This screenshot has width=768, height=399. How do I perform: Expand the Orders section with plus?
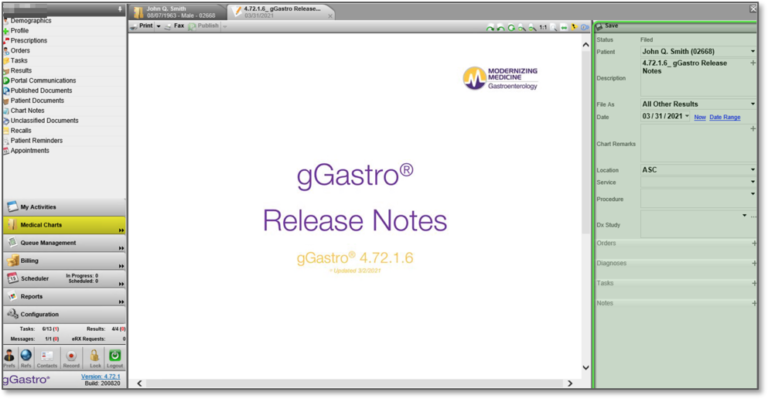[754, 243]
